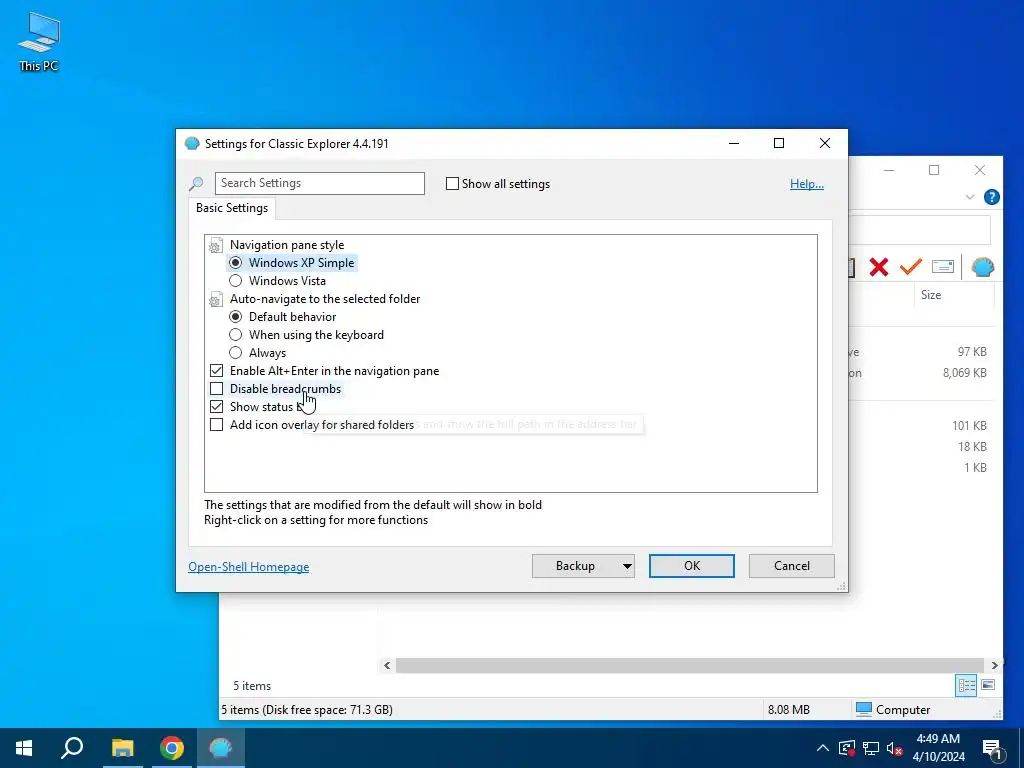Launch Google Chrome from the taskbar
Screen dimensions: 1024x768
[x=172, y=748]
